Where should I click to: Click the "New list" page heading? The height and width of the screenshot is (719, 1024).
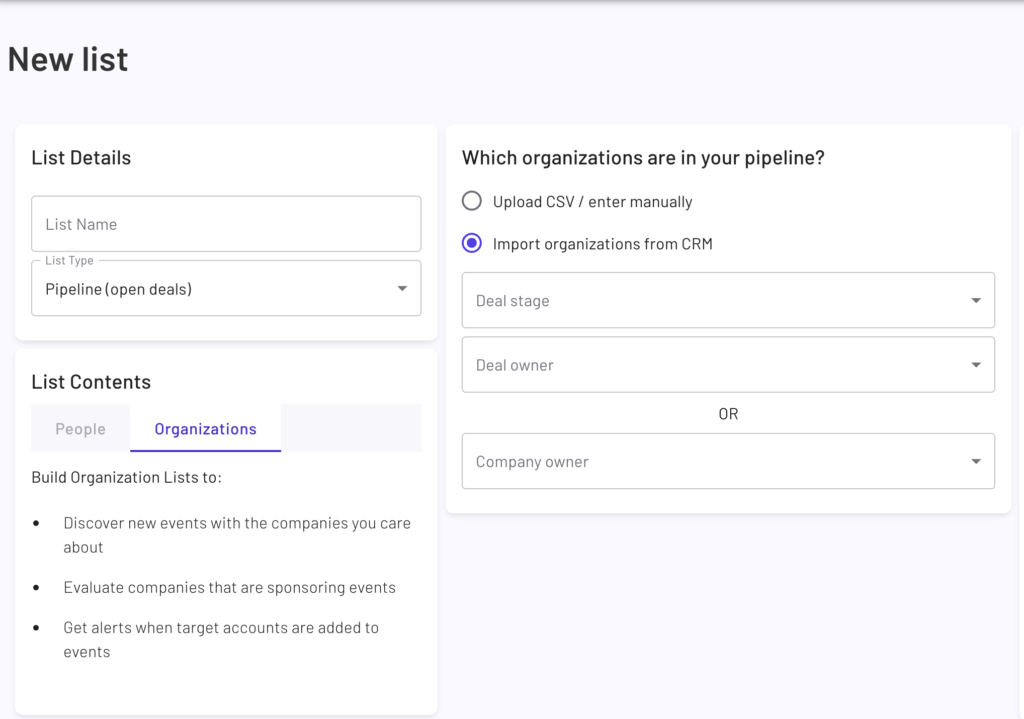pos(67,59)
